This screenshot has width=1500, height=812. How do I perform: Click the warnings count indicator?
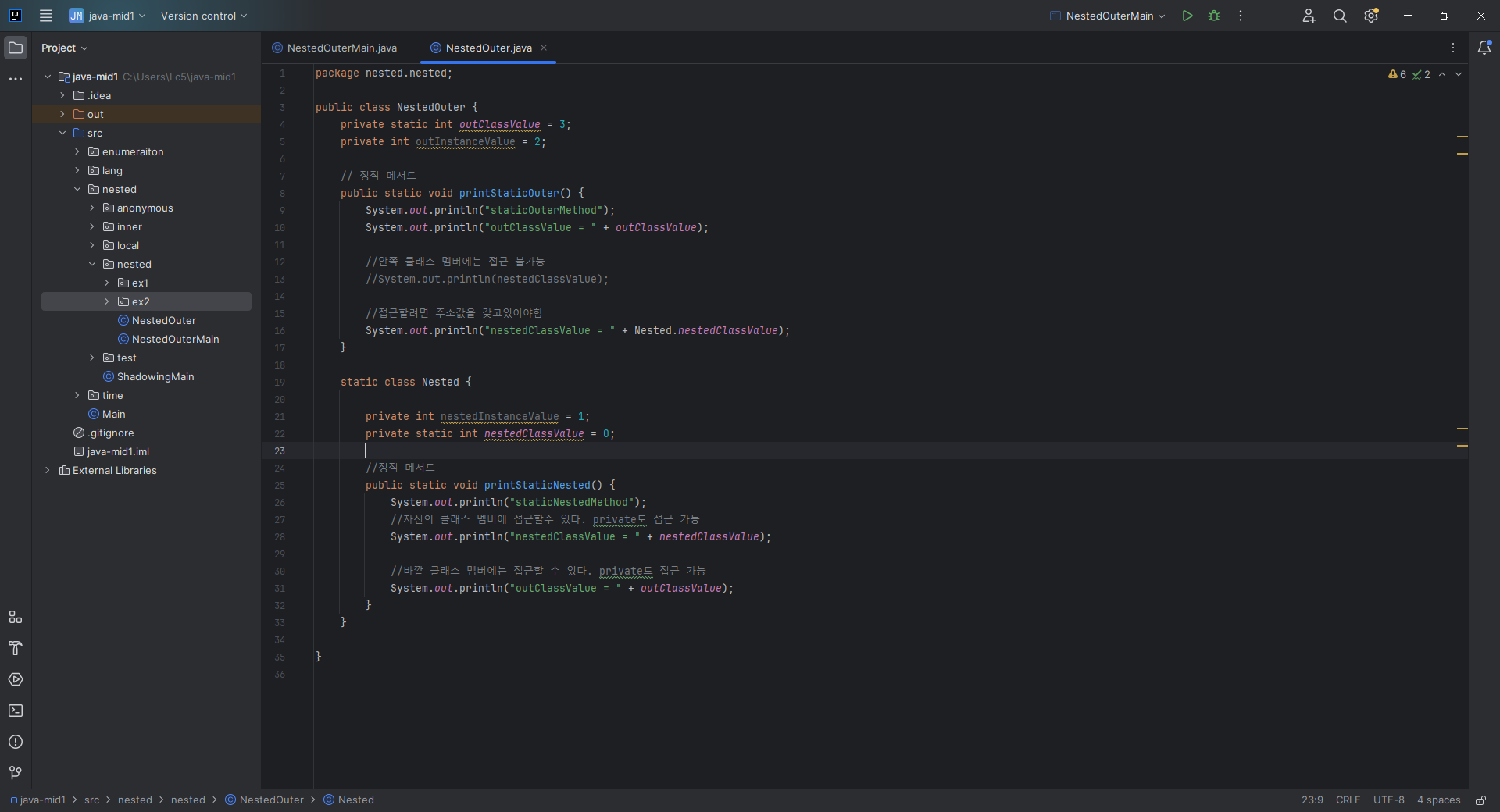coord(1397,74)
